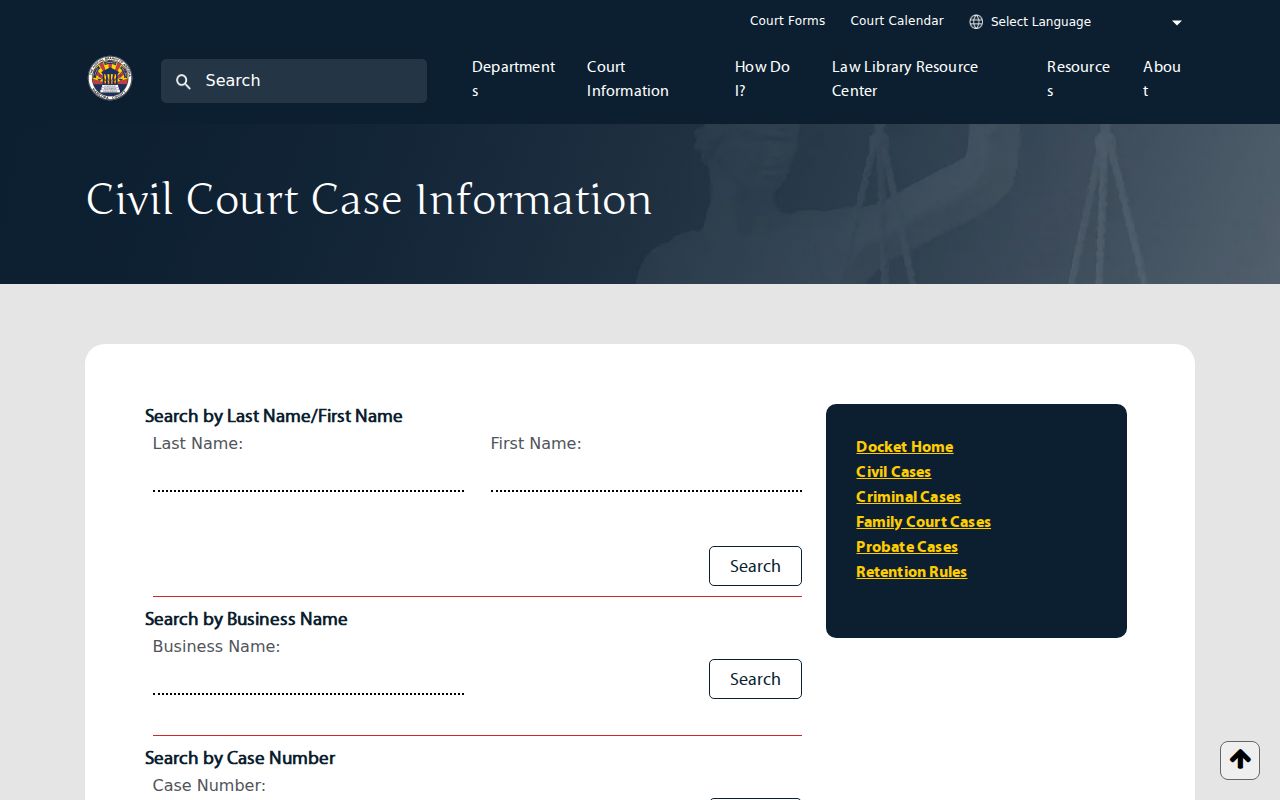
Task: Open the Civil Cases link
Action: point(894,472)
